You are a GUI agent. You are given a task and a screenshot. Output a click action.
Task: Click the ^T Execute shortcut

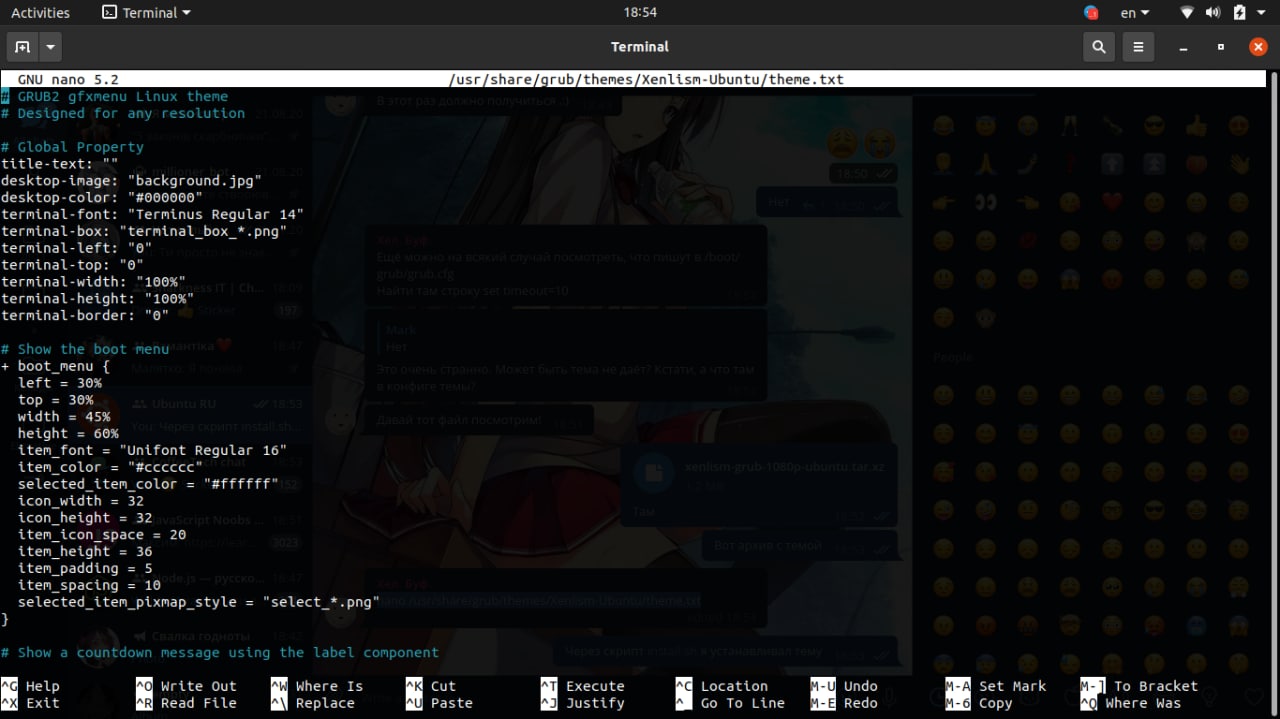tap(583, 686)
